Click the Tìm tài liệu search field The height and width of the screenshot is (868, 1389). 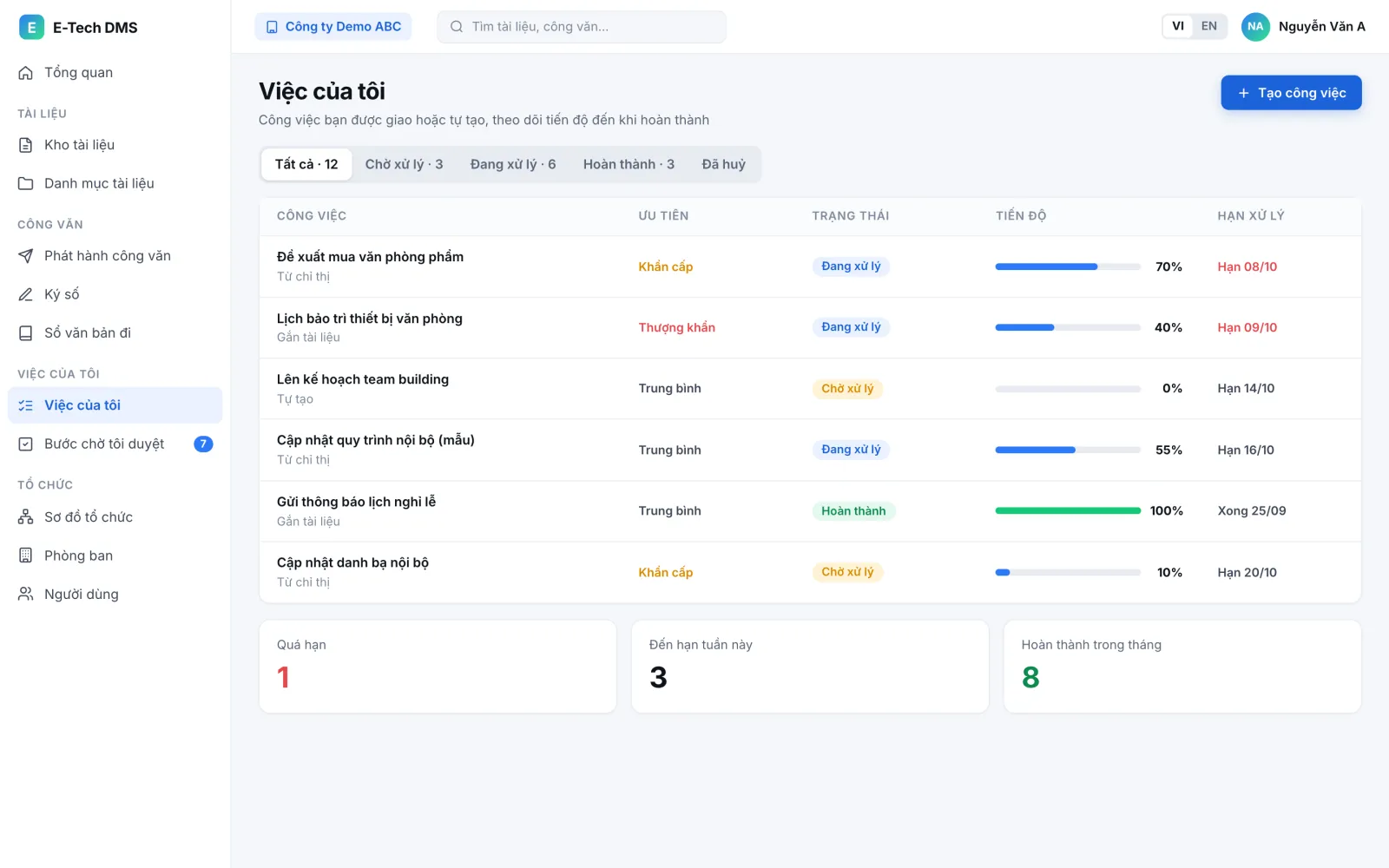tap(582, 27)
